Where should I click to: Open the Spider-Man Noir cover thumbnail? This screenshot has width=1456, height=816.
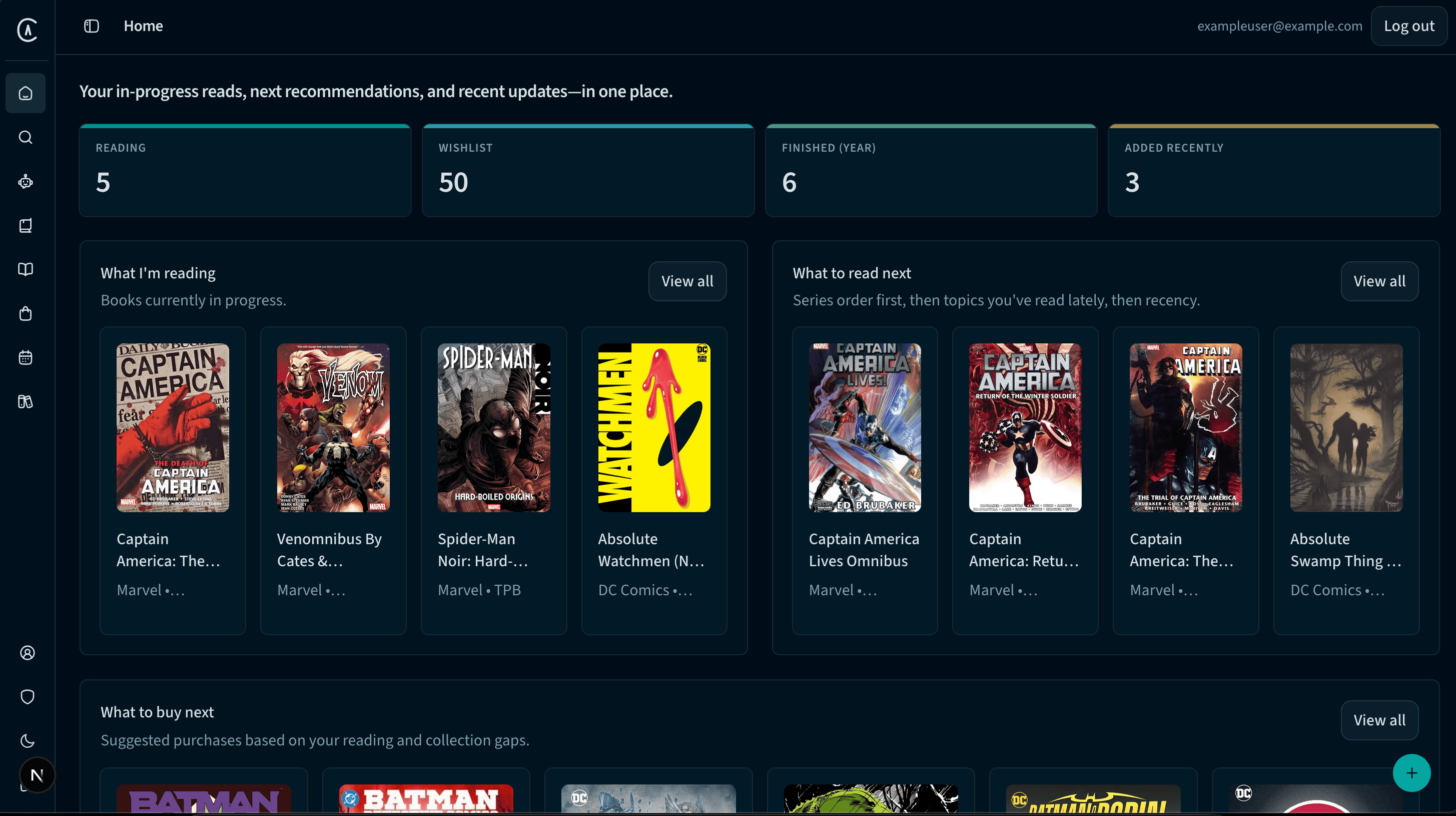(x=494, y=428)
